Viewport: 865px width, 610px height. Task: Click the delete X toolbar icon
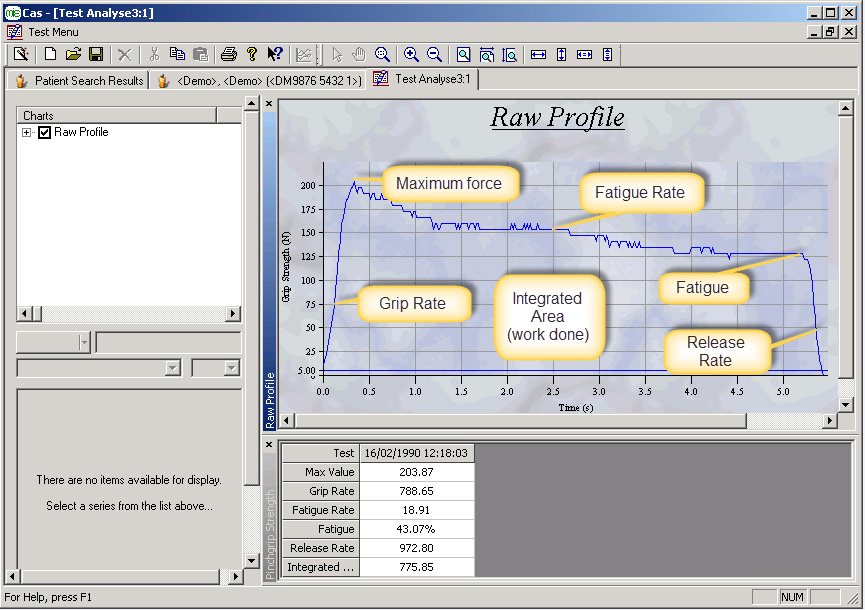(125, 54)
